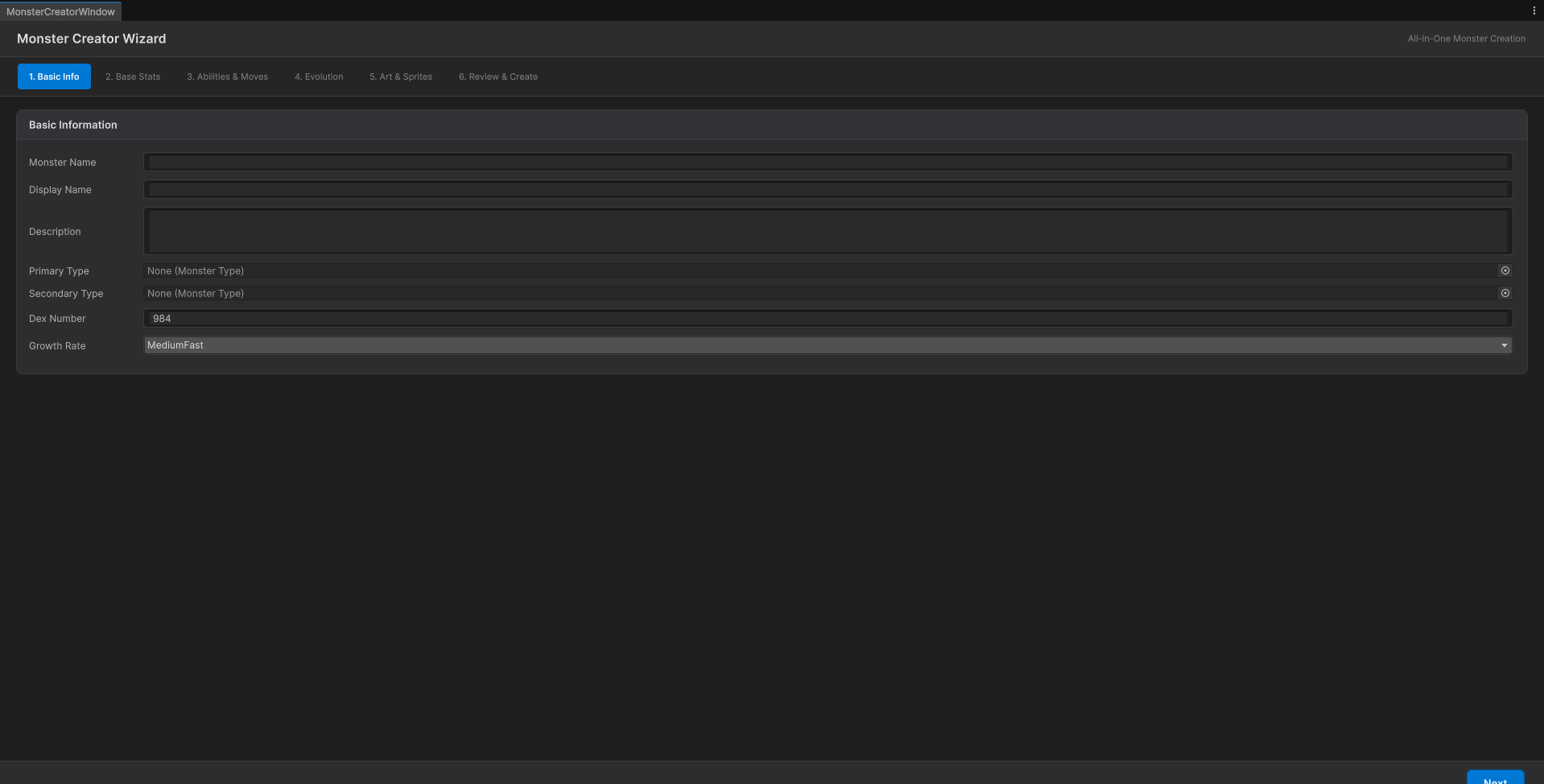Open object picker for Secondary Type
This screenshot has height=784, width=1544.
click(1505, 293)
